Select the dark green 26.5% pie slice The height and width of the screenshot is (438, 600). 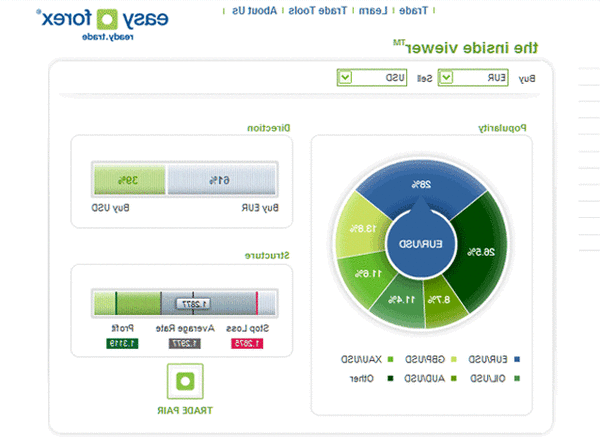click(x=481, y=252)
